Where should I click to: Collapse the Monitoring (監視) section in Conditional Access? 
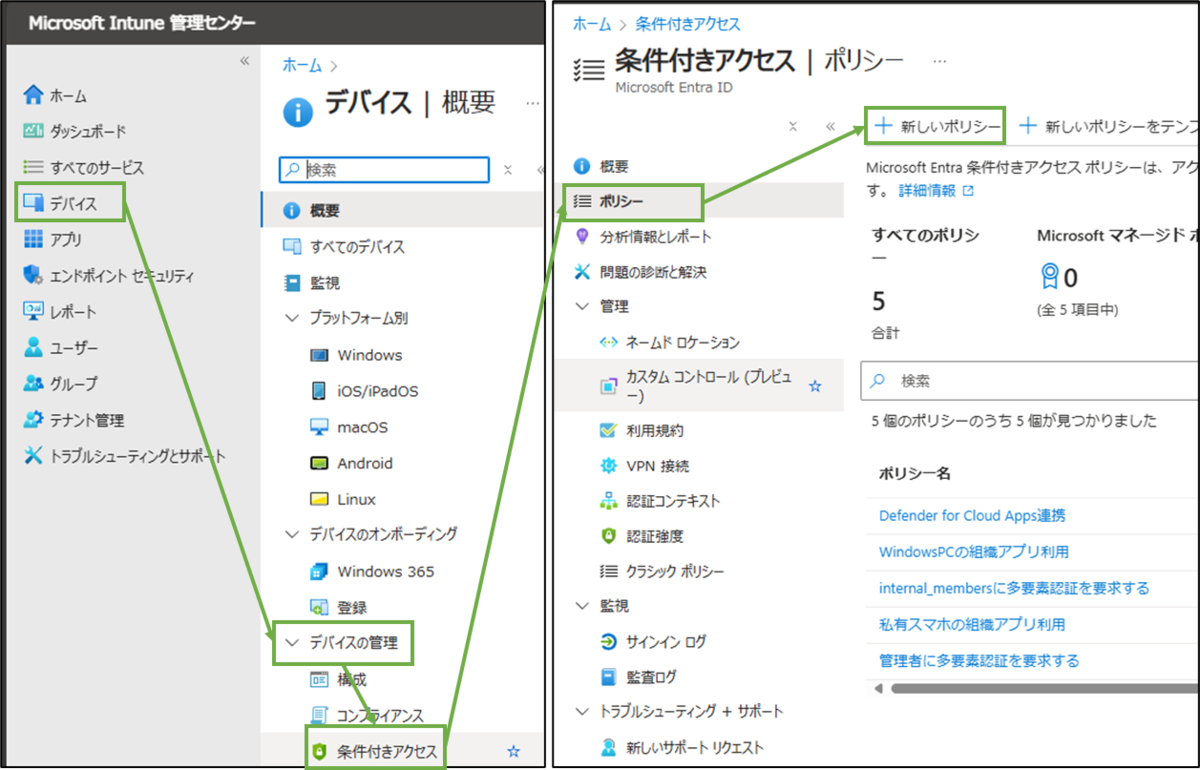coord(582,606)
